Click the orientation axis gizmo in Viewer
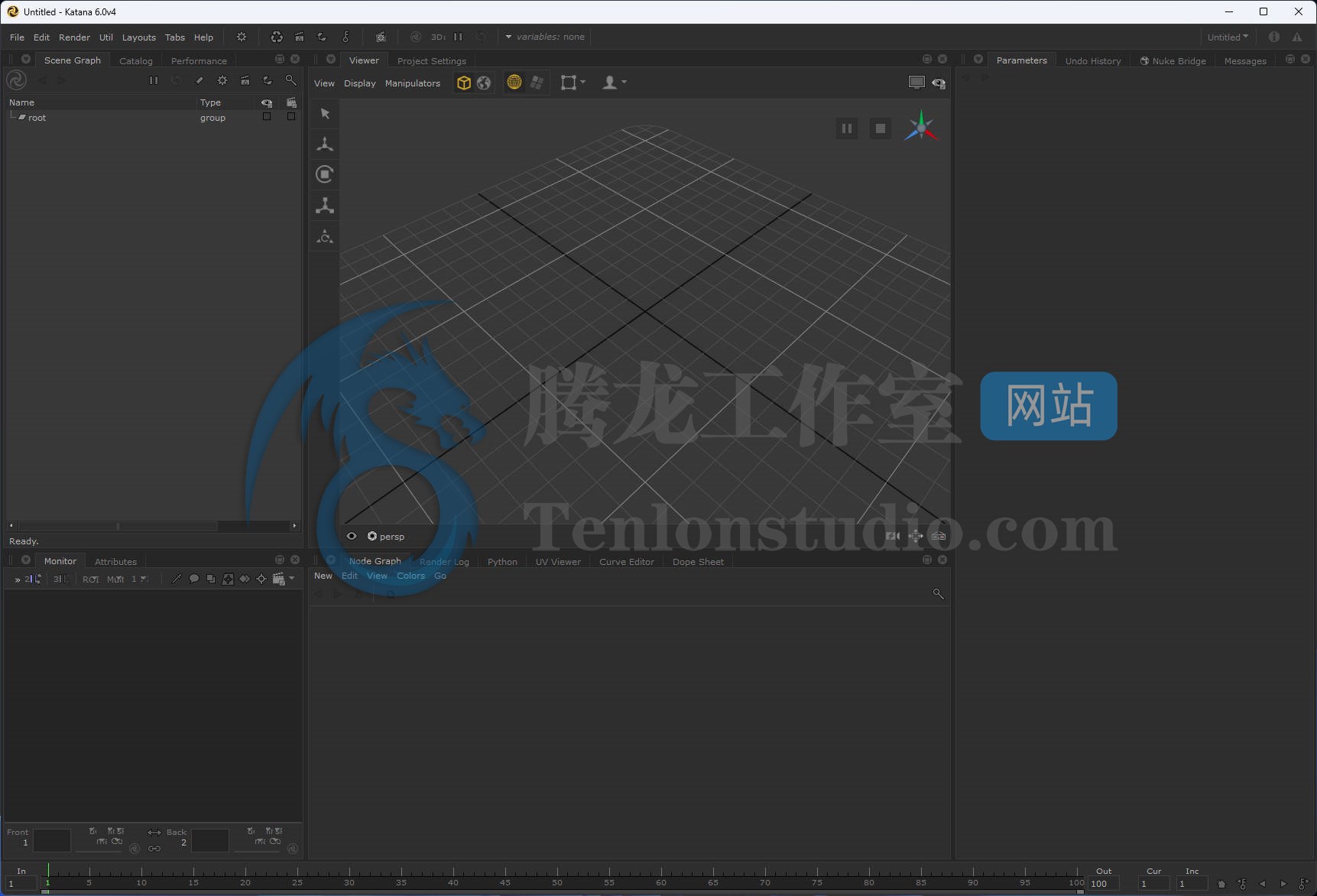 (x=921, y=127)
